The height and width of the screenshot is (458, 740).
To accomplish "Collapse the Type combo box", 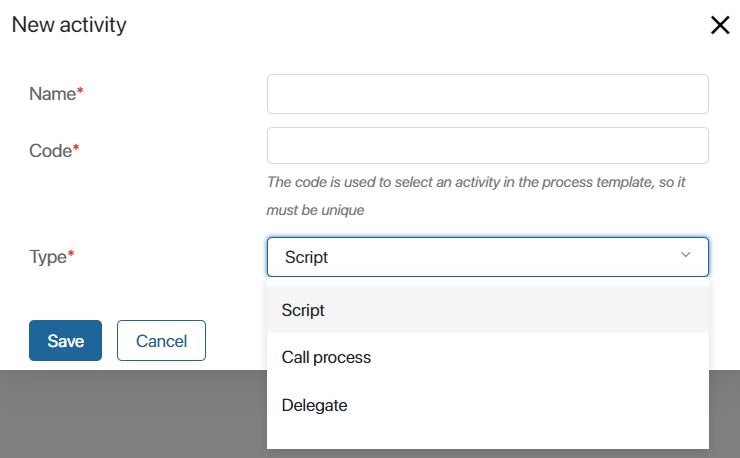I will (488, 257).
